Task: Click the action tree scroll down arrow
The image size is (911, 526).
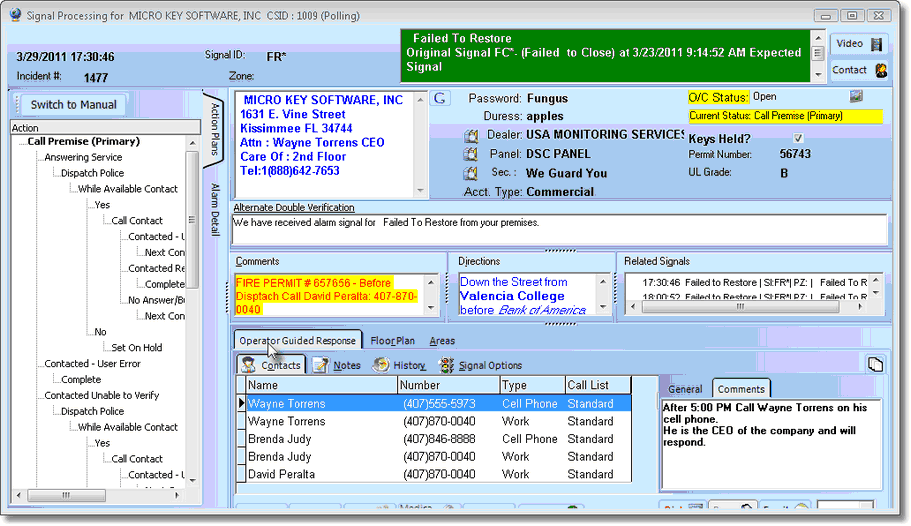Action: 193,481
